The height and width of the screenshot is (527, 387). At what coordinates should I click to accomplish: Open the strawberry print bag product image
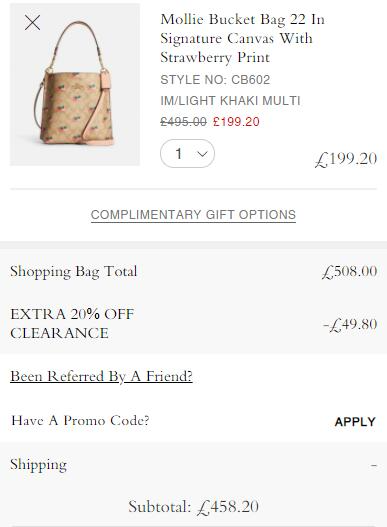click(x=75, y=84)
